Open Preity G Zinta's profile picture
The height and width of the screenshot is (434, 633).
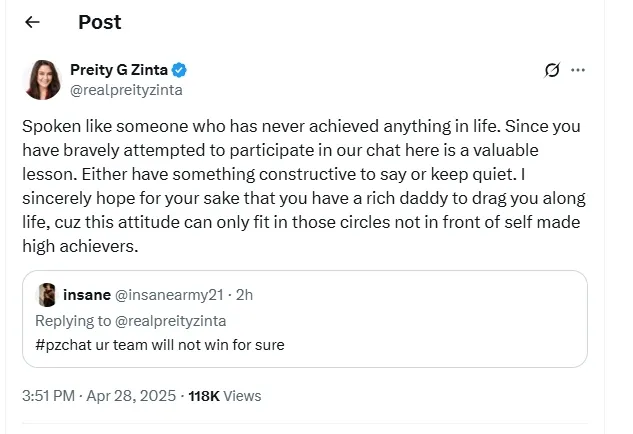pyautogui.click(x=42, y=80)
